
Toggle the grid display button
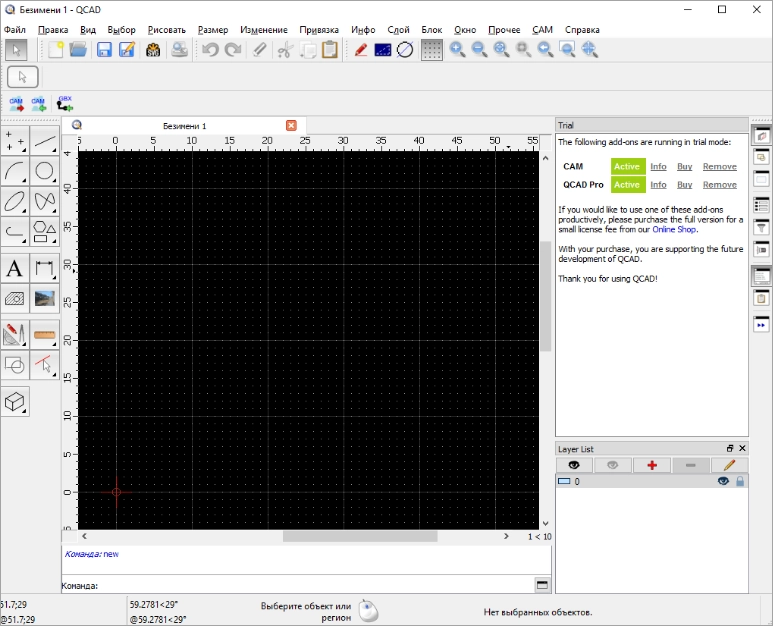click(x=431, y=50)
